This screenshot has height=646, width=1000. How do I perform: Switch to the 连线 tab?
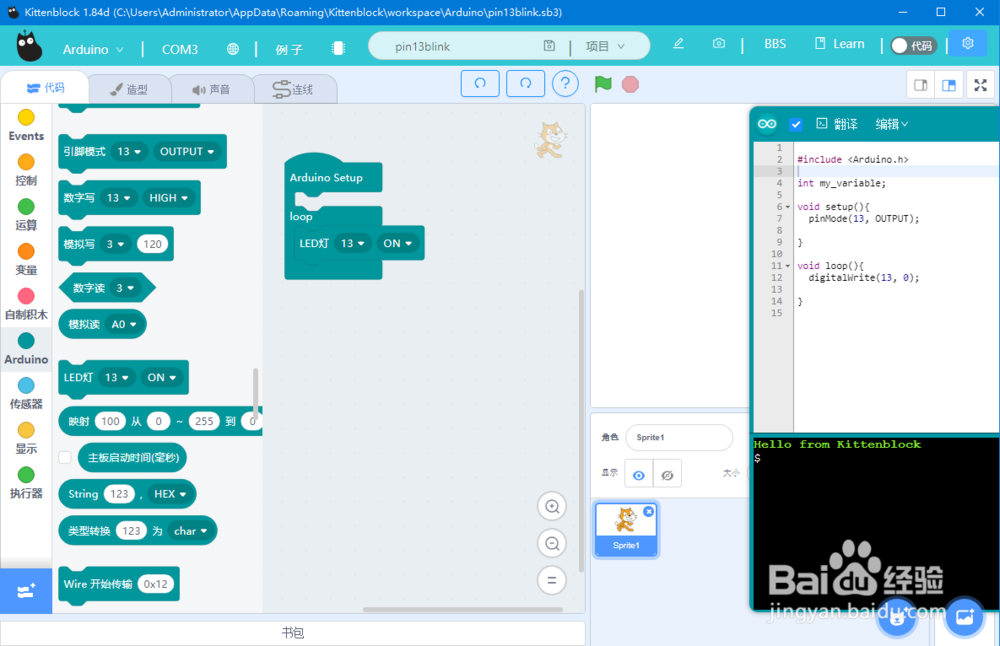click(x=293, y=89)
